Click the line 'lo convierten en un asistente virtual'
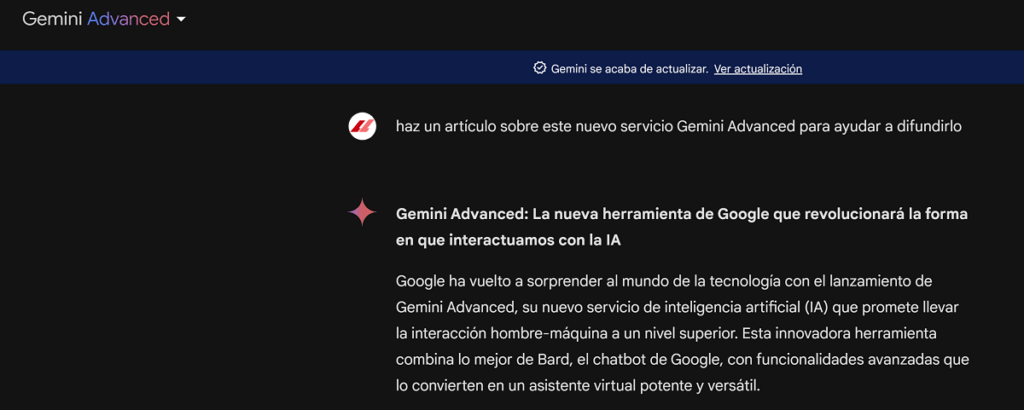The width and height of the screenshot is (1024, 410). [578, 386]
